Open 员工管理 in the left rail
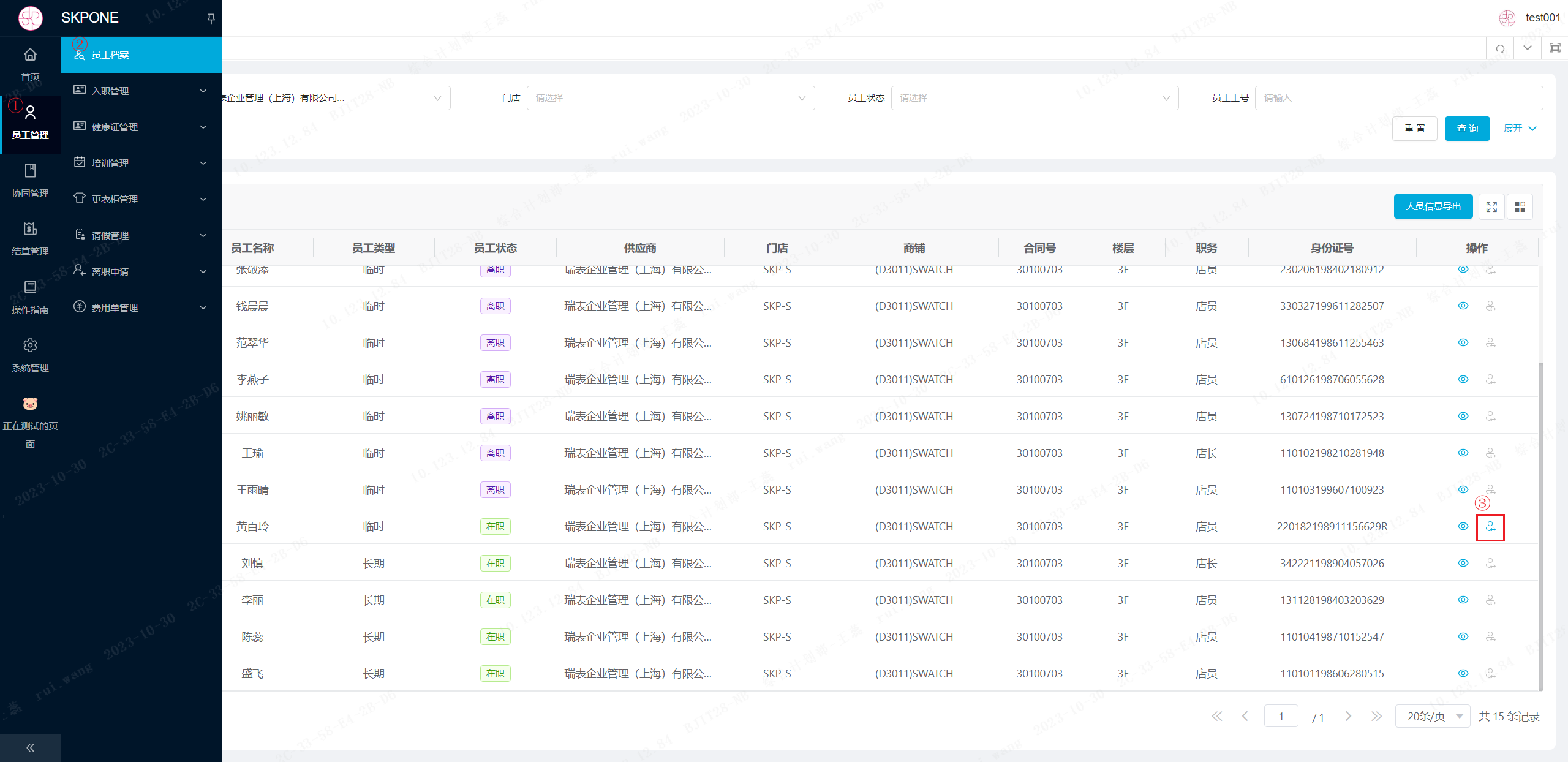 point(30,123)
